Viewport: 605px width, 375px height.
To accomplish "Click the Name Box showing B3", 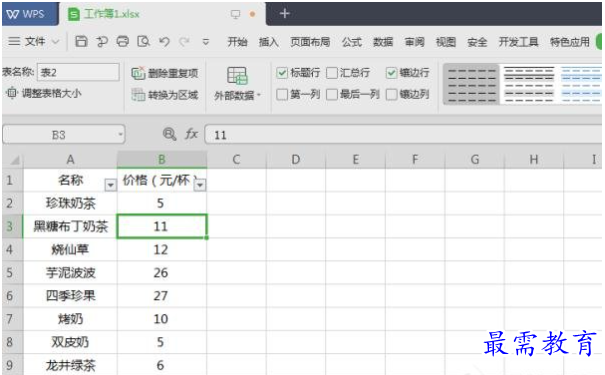I will (x=59, y=135).
